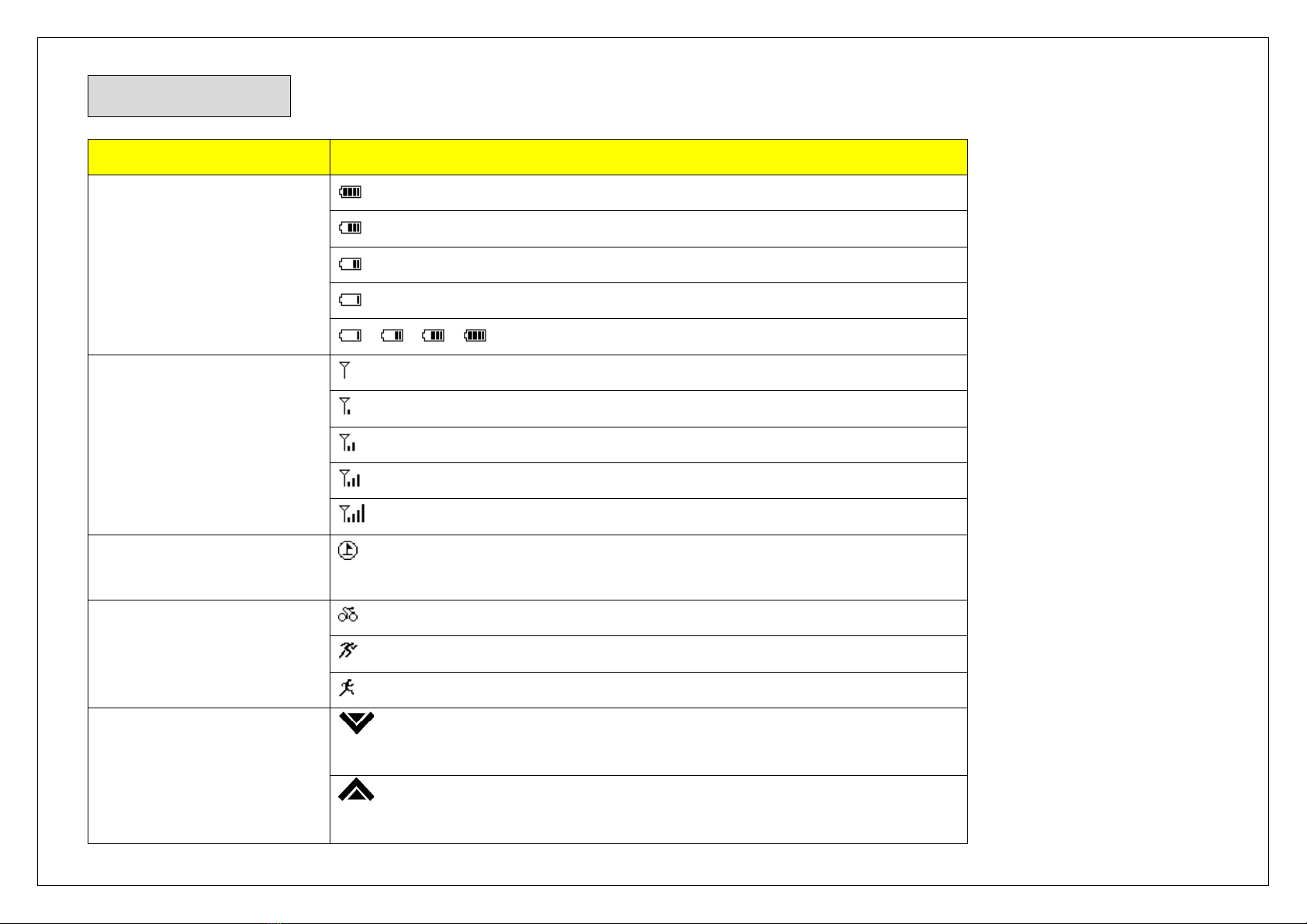The width and height of the screenshot is (1307, 924).
Task: Click the last battery in the four-battery sequence
Action: point(475,336)
